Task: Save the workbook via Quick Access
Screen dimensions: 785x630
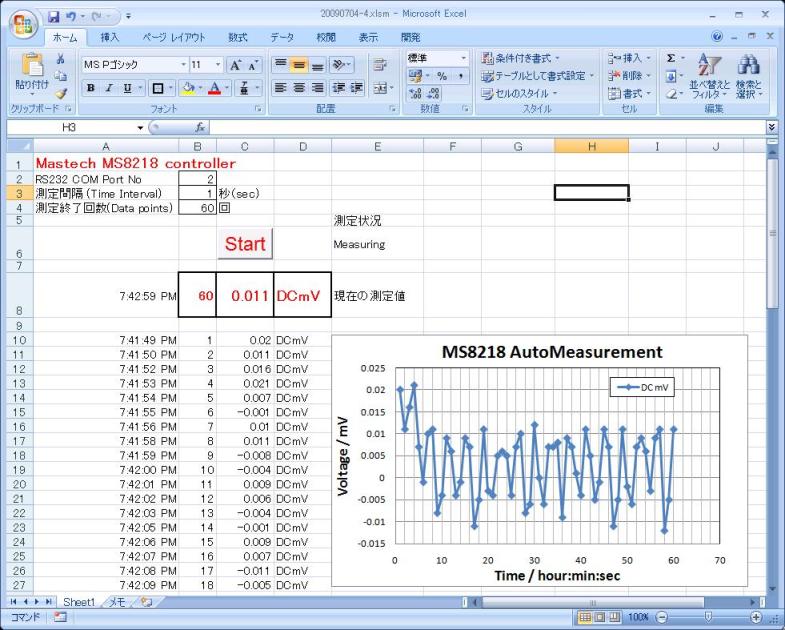Action: 54,17
